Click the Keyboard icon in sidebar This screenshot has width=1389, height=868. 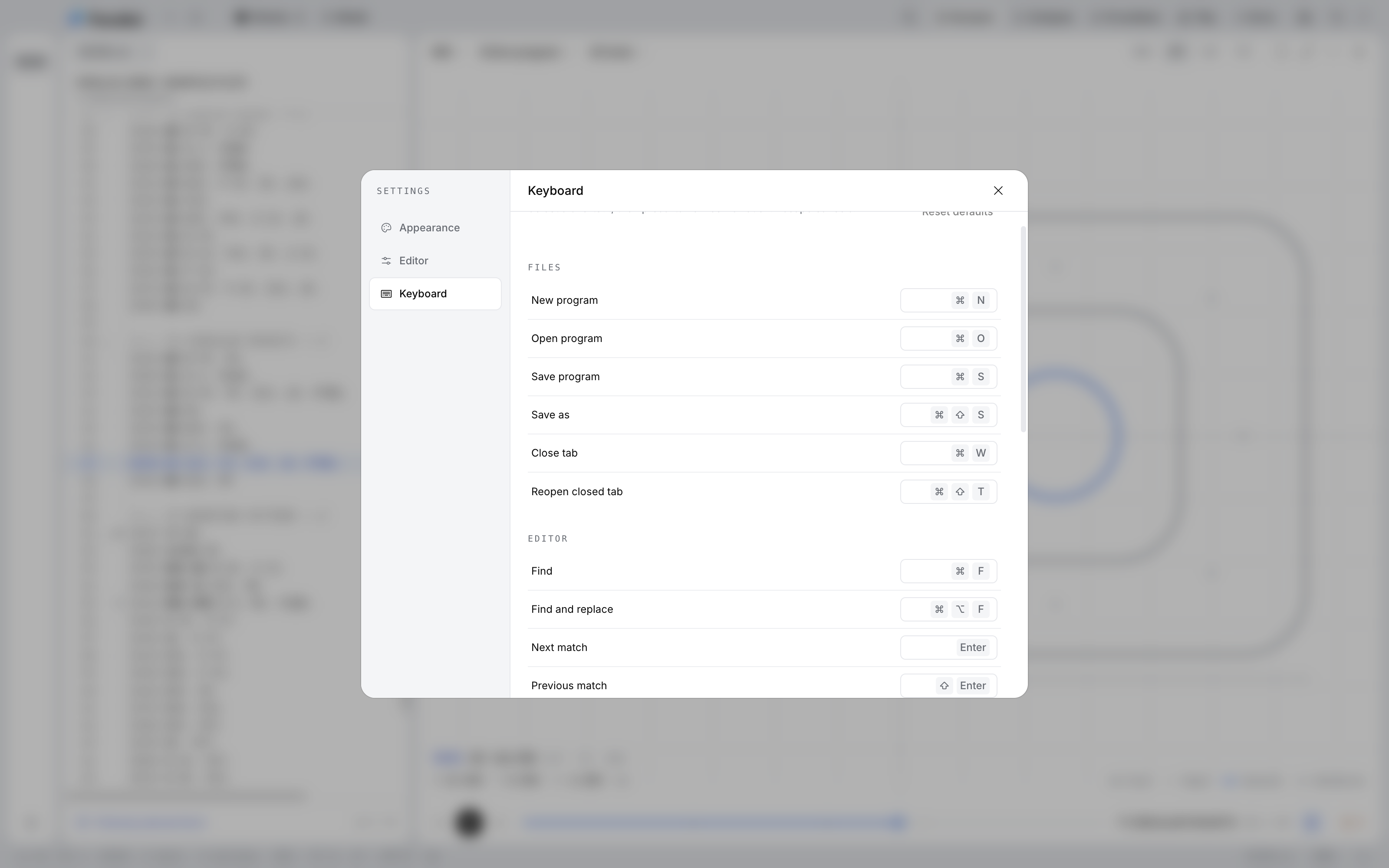tap(386, 294)
